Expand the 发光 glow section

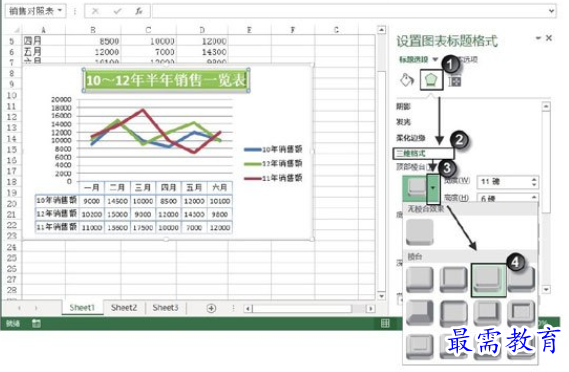(403, 122)
